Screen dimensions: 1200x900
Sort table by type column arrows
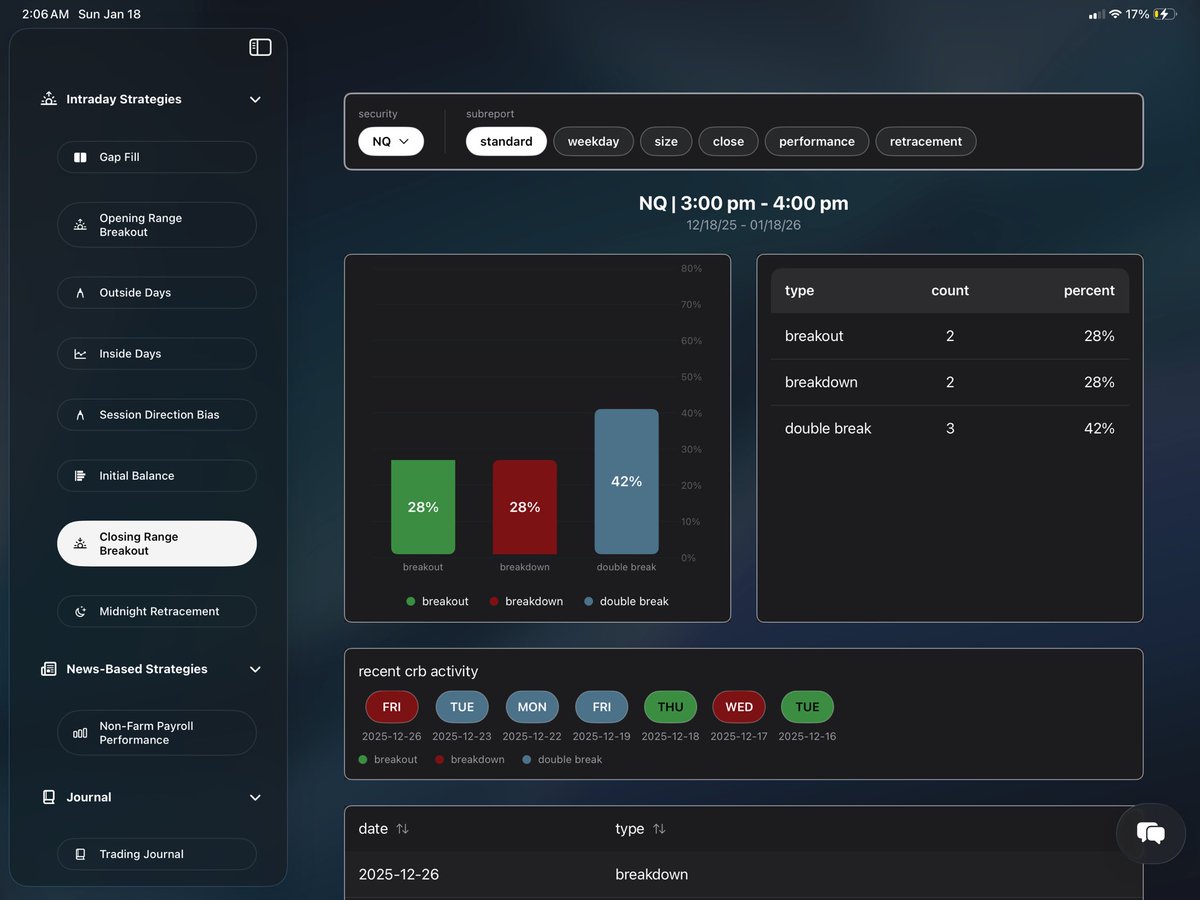click(x=659, y=829)
